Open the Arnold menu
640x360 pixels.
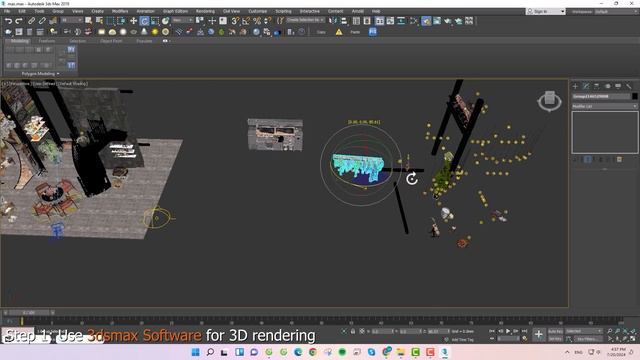click(x=358, y=11)
